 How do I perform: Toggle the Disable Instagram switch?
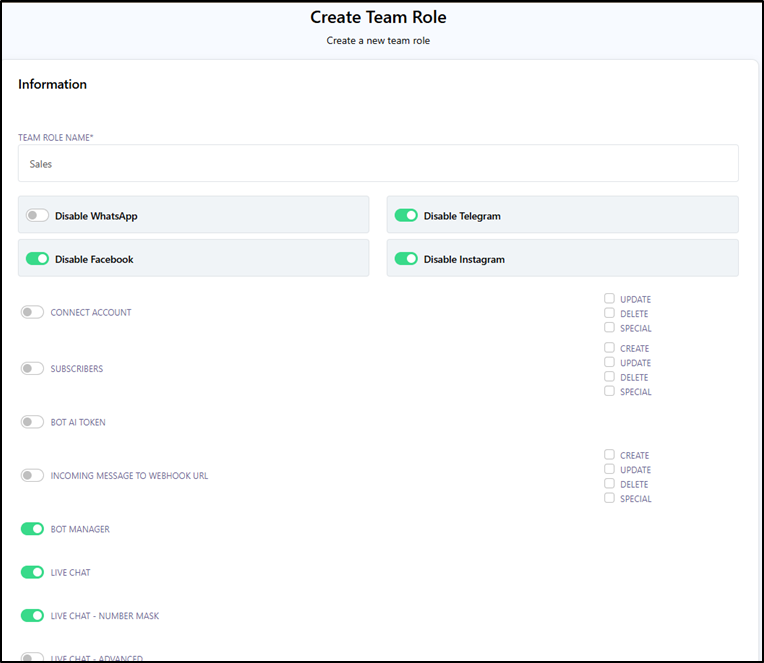pos(406,259)
